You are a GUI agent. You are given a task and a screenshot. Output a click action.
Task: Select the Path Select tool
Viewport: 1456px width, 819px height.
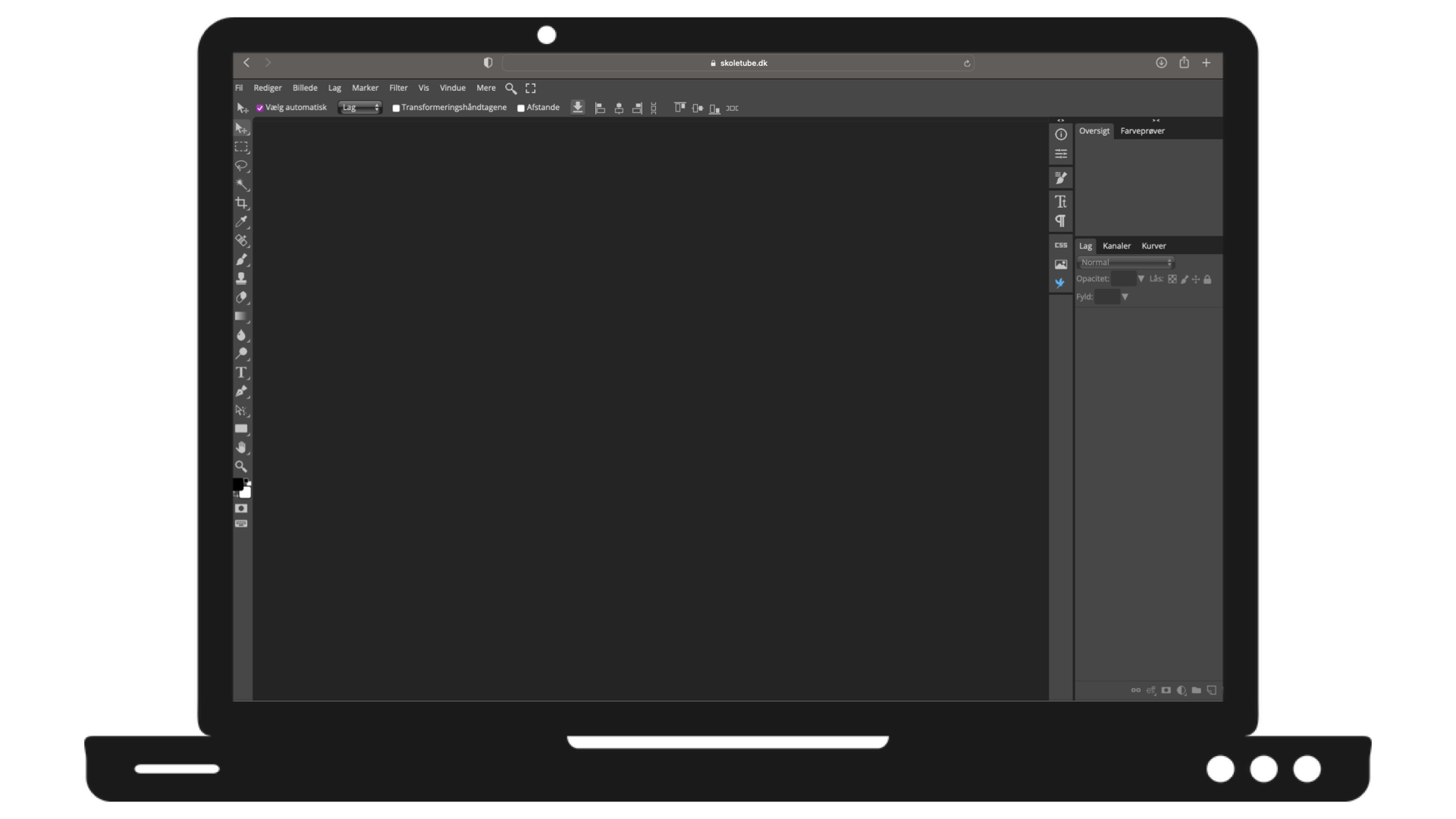(241, 410)
